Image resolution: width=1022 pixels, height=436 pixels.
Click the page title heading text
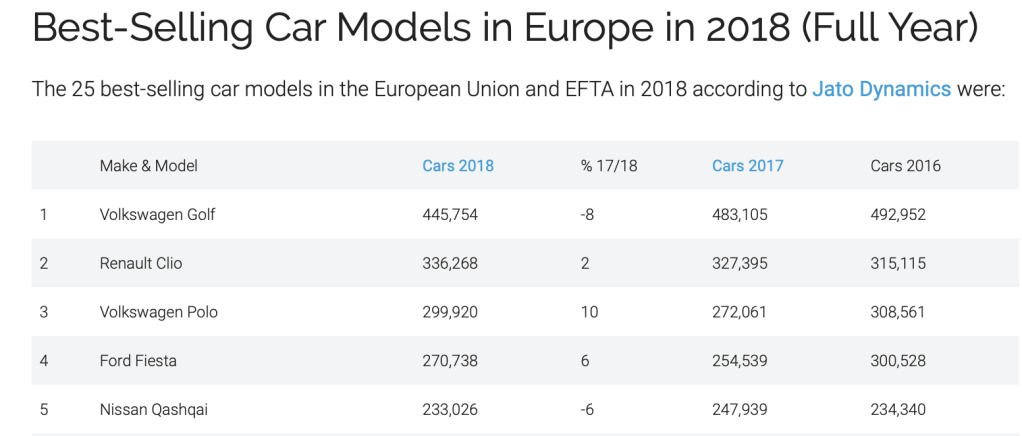click(x=504, y=28)
